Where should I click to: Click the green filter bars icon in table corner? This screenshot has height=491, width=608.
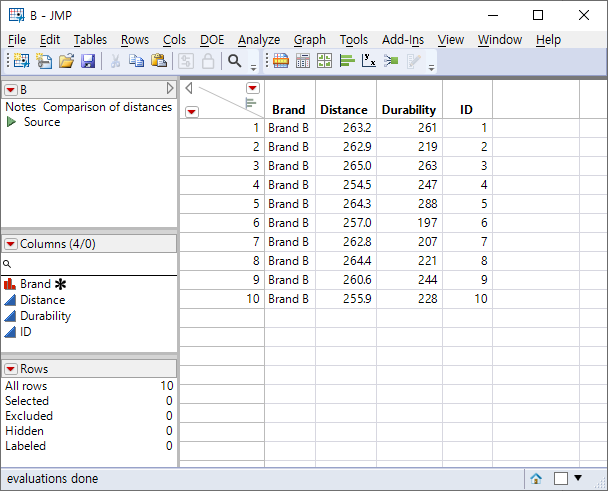point(251,103)
